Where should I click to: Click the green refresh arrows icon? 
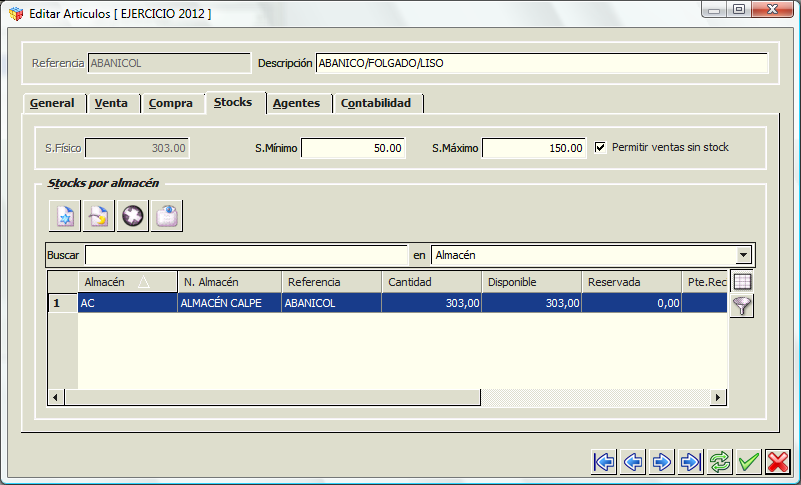coord(720,462)
